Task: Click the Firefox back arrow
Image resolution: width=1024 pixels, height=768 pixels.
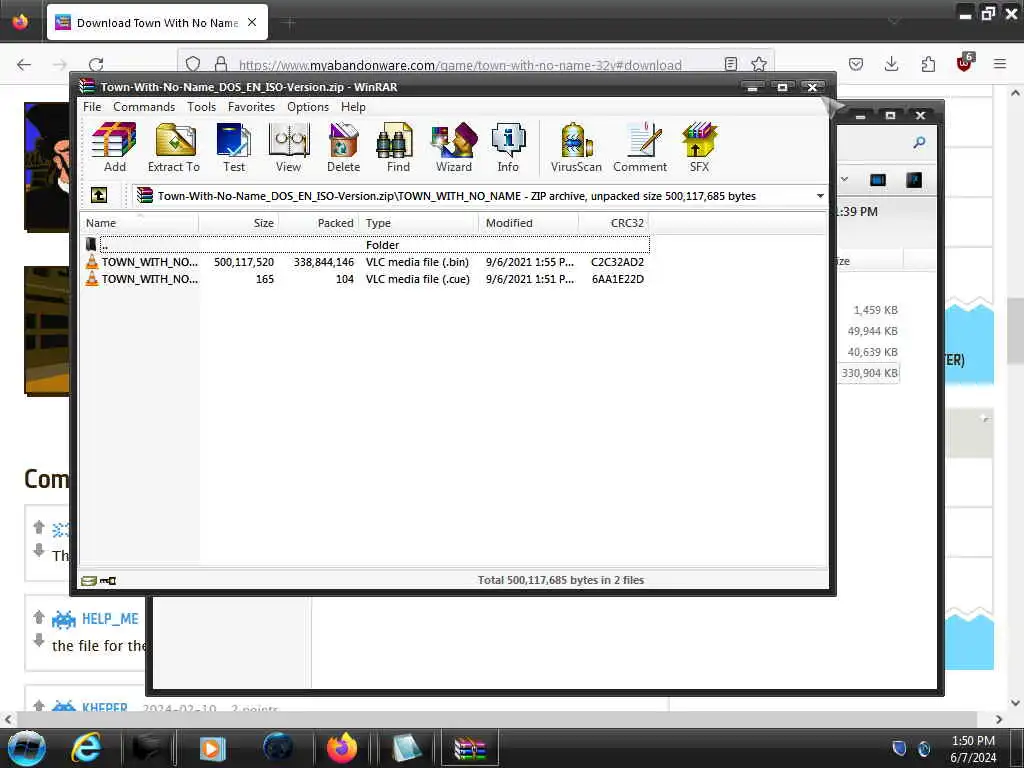Action: click(x=24, y=64)
